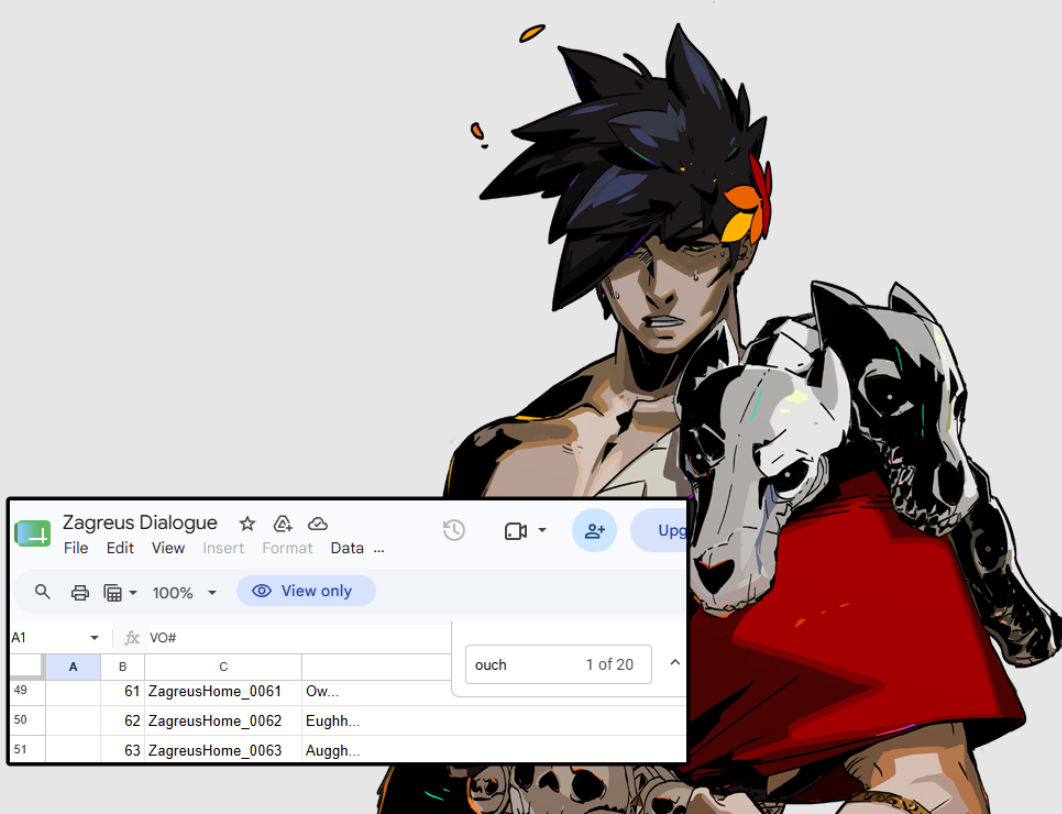
Task: Expand the meeting options arrow
Action: tap(542, 530)
